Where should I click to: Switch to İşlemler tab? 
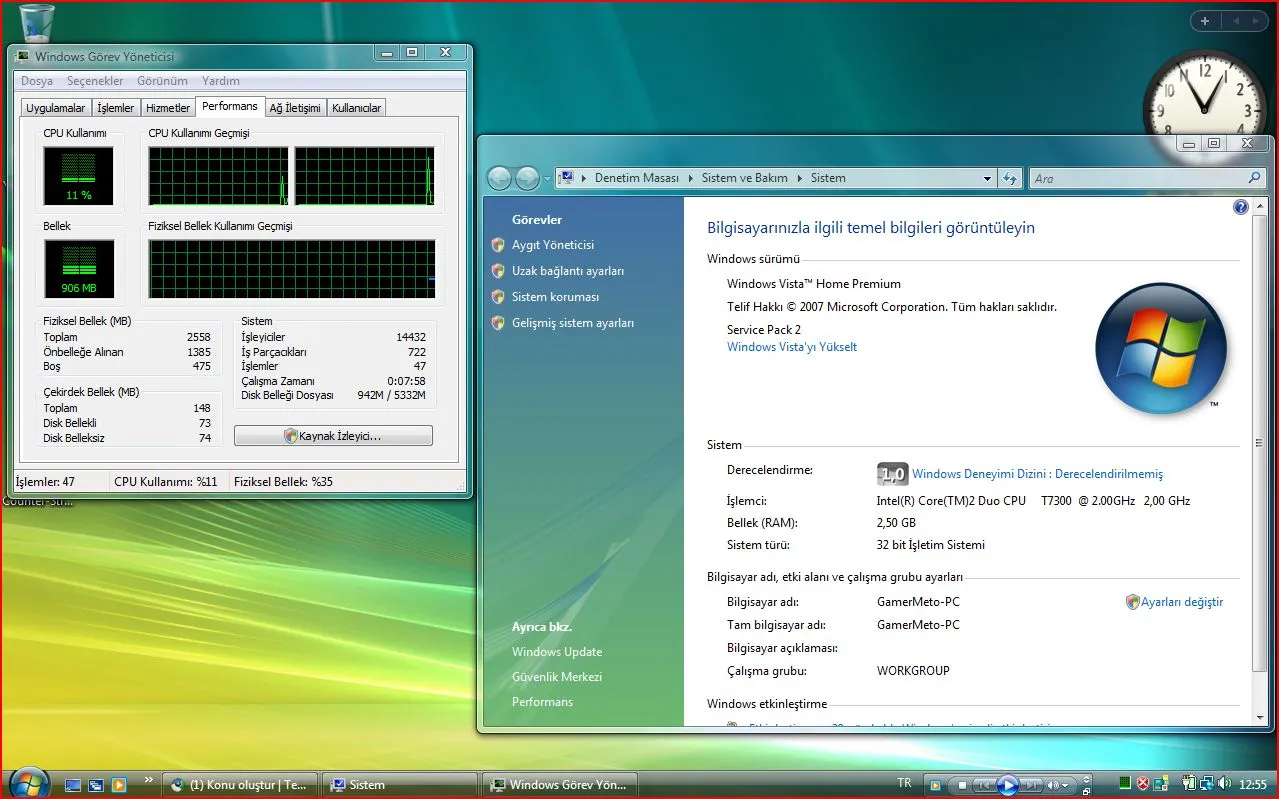(116, 108)
